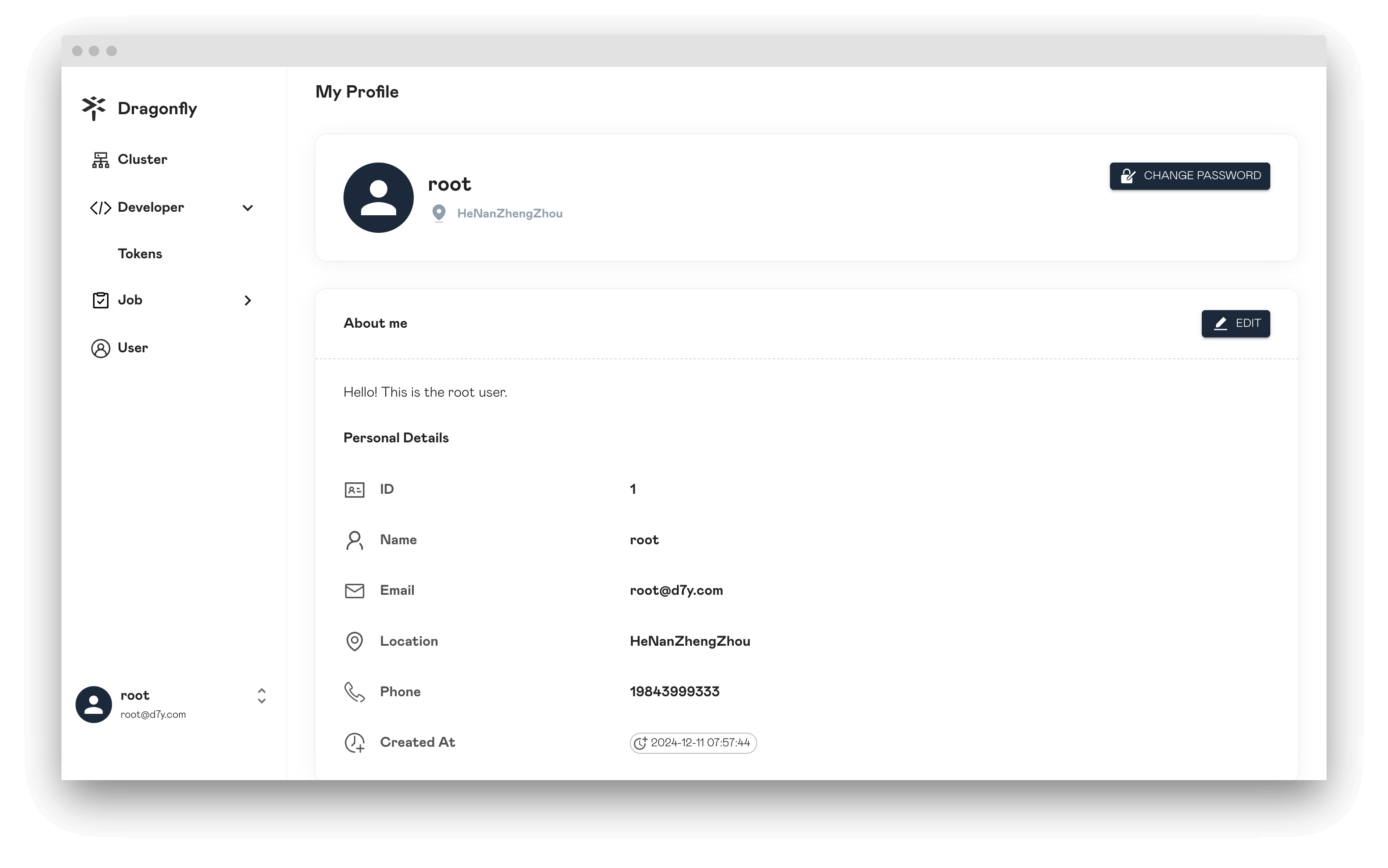Click the Developer code bracket icon
Viewport: 1388px width, 868px height.
coord(100,207)
